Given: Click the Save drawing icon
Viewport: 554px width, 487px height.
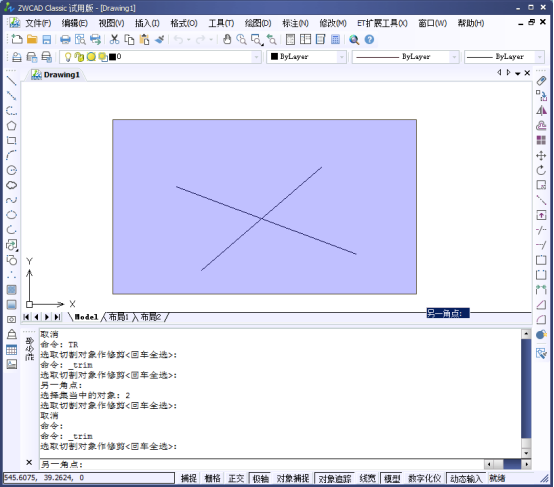Looking at the screenshot, I should pyautogui.click(x=47, y=39).
